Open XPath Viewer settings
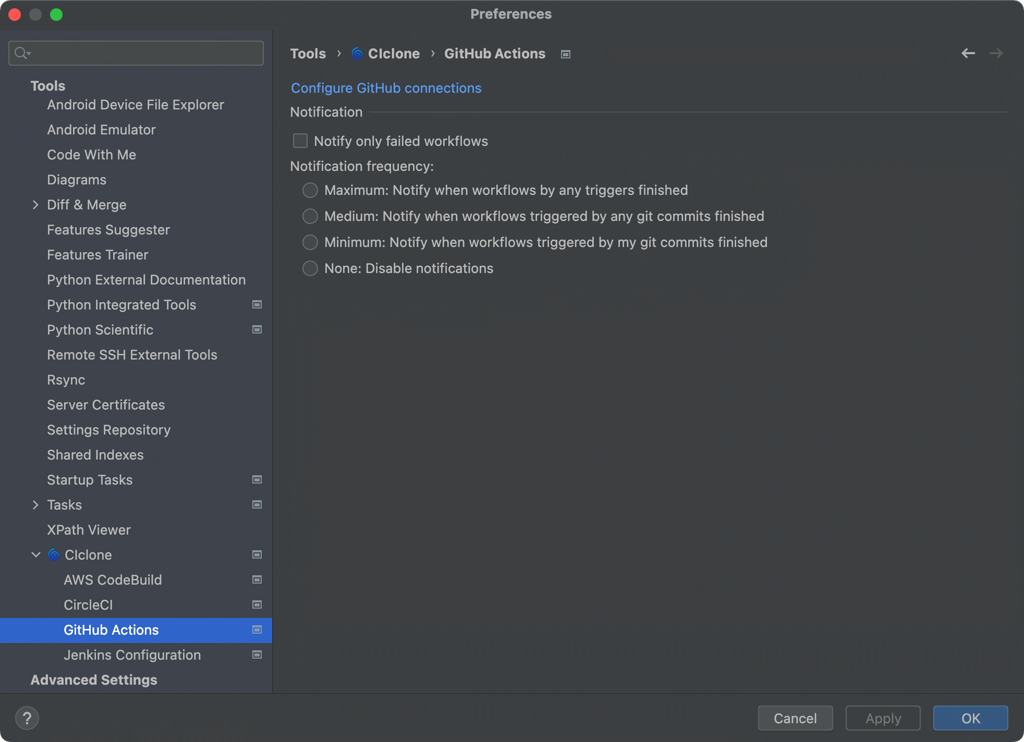The height and width of the screenshot is (742, 1024). [89, 530]
